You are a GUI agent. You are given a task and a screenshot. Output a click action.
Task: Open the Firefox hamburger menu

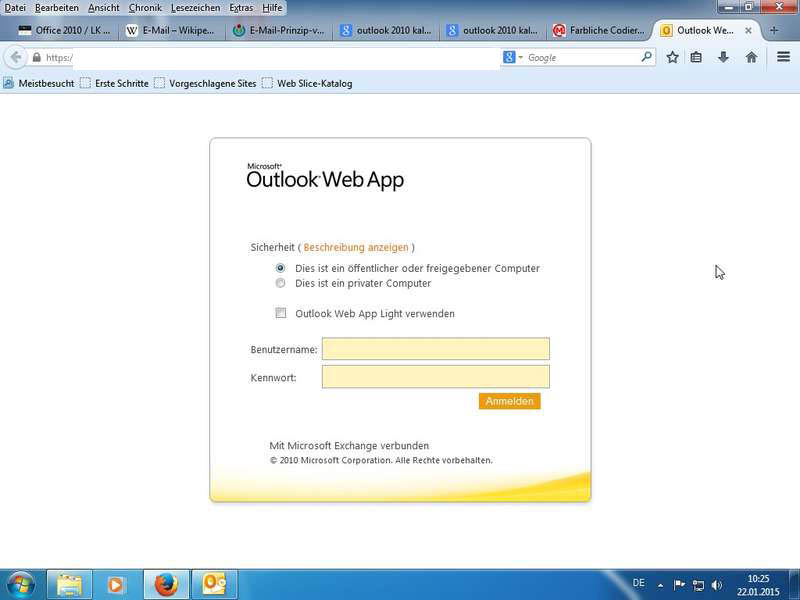coord(783,57)
